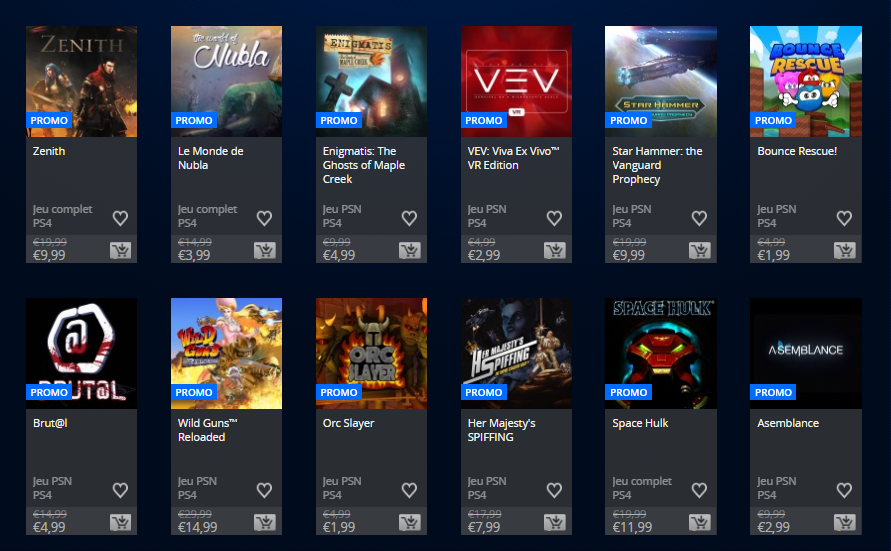Open the Star Hammer: the Vanguard Prophecy title

657,165
